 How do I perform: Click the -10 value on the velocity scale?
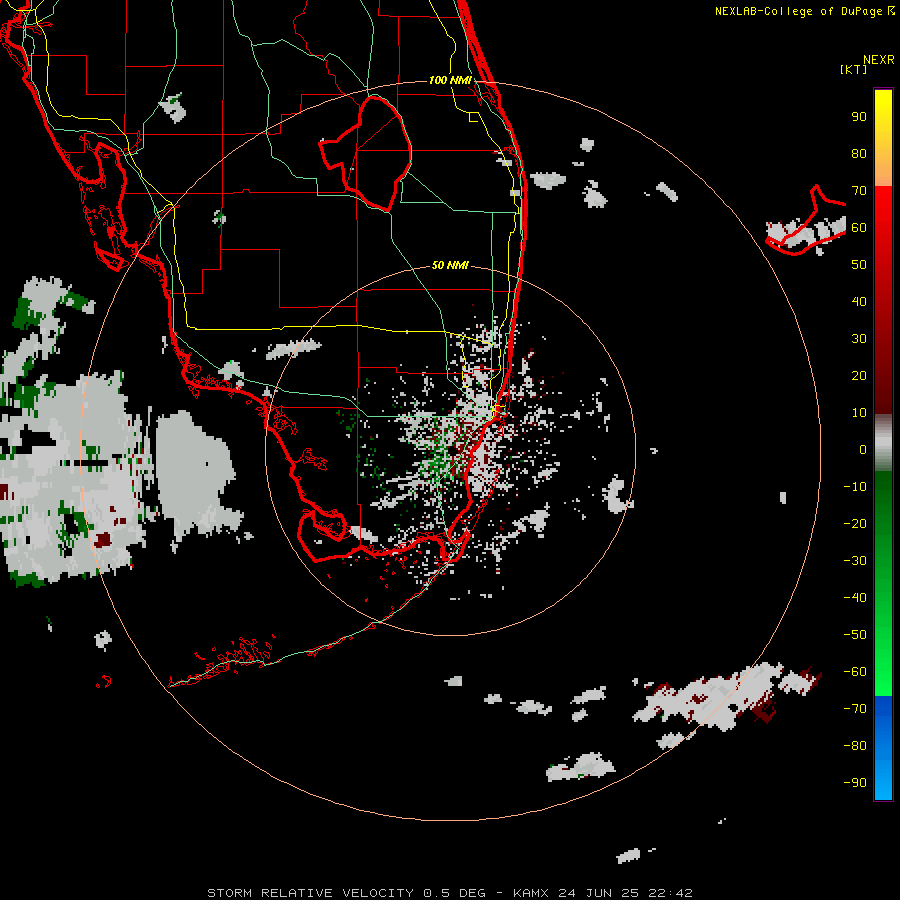pyautogui.click(x=855, y=487)
